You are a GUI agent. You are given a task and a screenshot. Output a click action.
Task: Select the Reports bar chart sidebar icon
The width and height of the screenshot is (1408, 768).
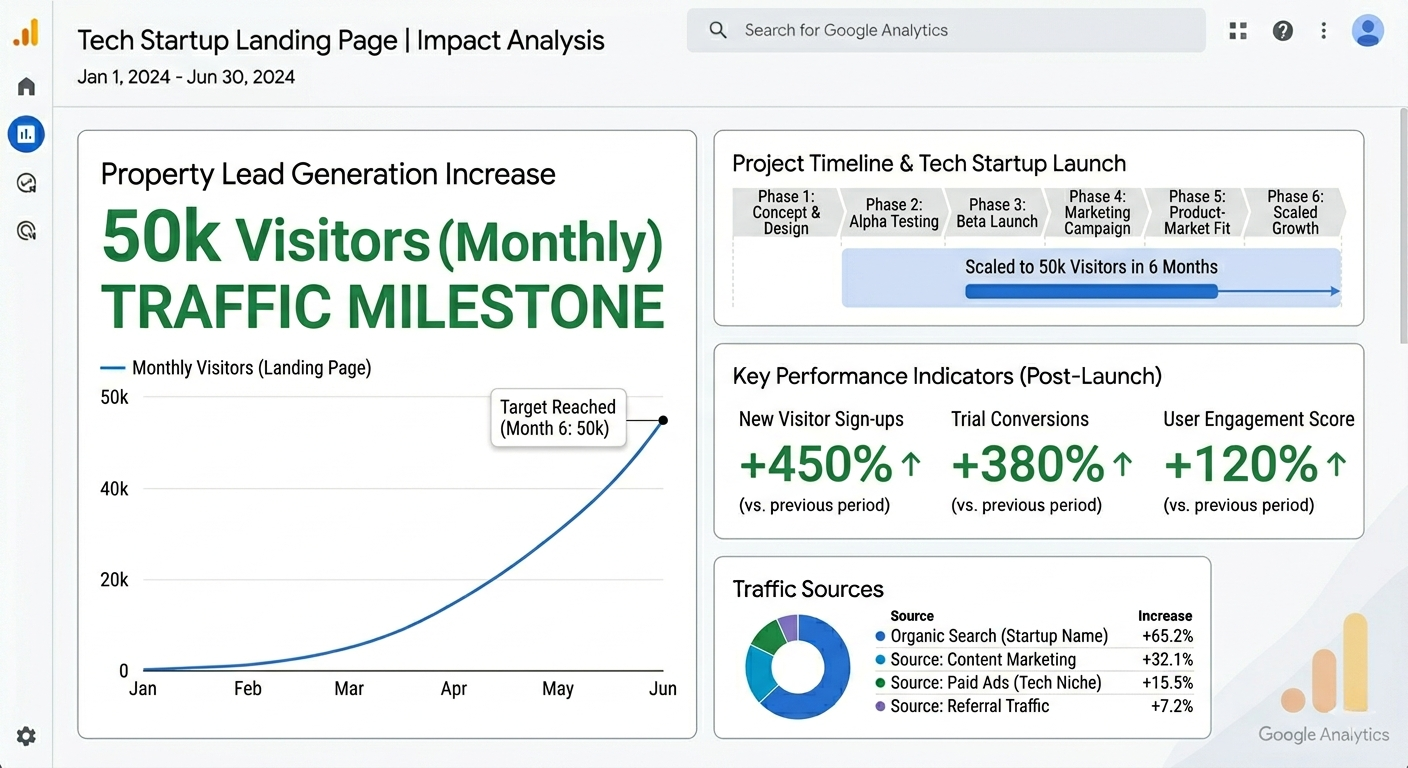pos(26,133)
